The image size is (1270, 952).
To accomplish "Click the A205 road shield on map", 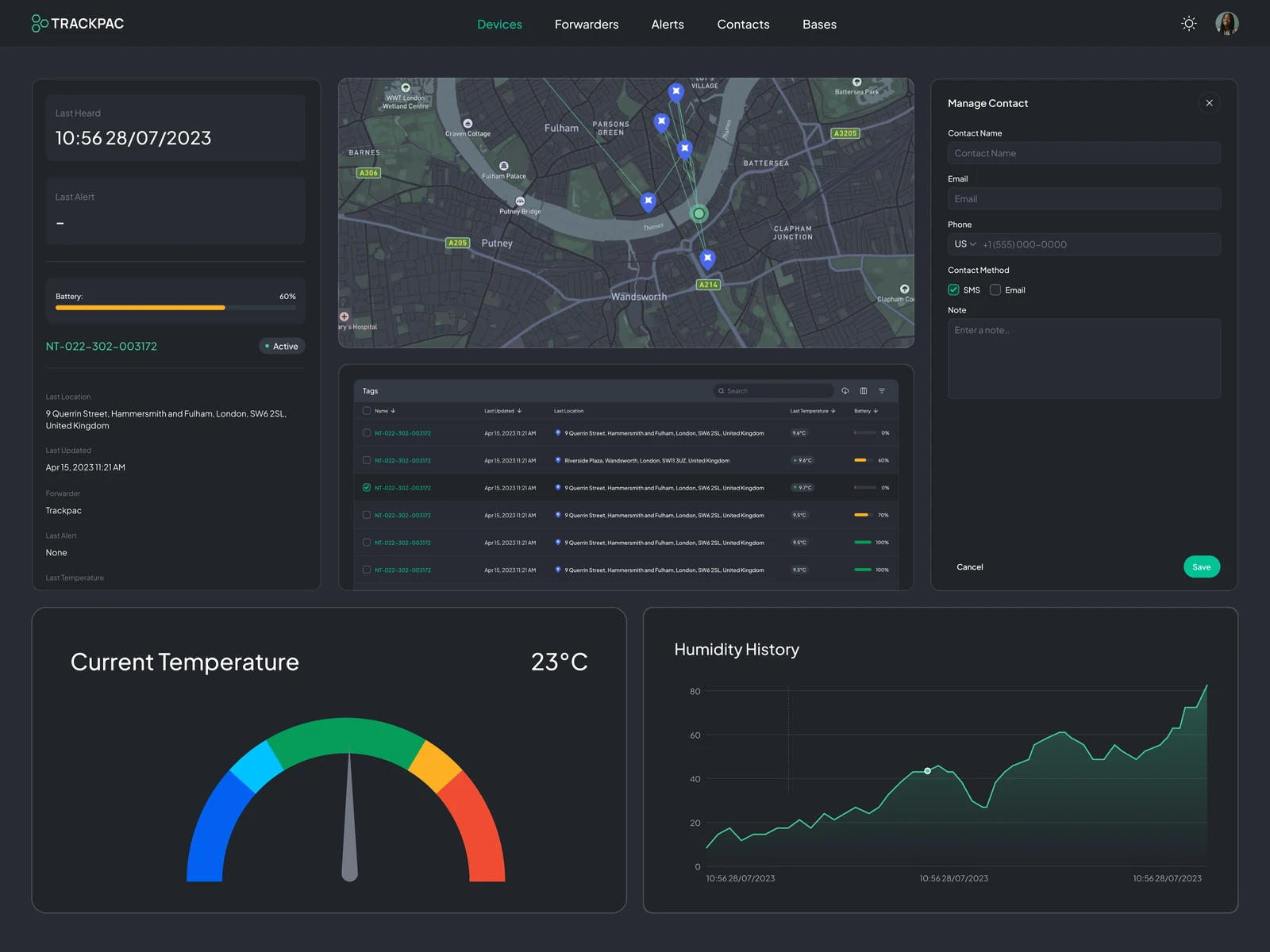I will click(458, 243).
